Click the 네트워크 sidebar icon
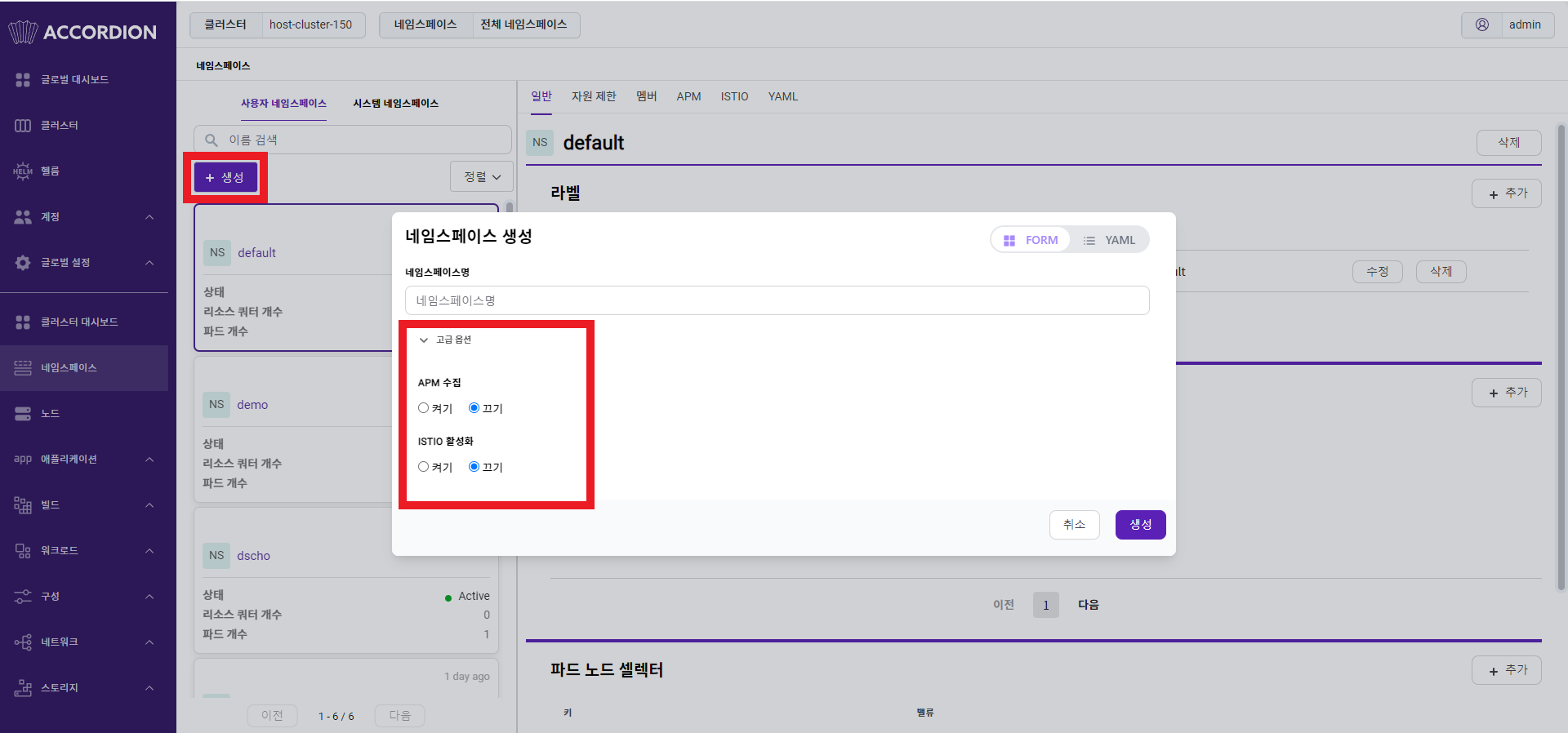 click(x=23, y=642)
